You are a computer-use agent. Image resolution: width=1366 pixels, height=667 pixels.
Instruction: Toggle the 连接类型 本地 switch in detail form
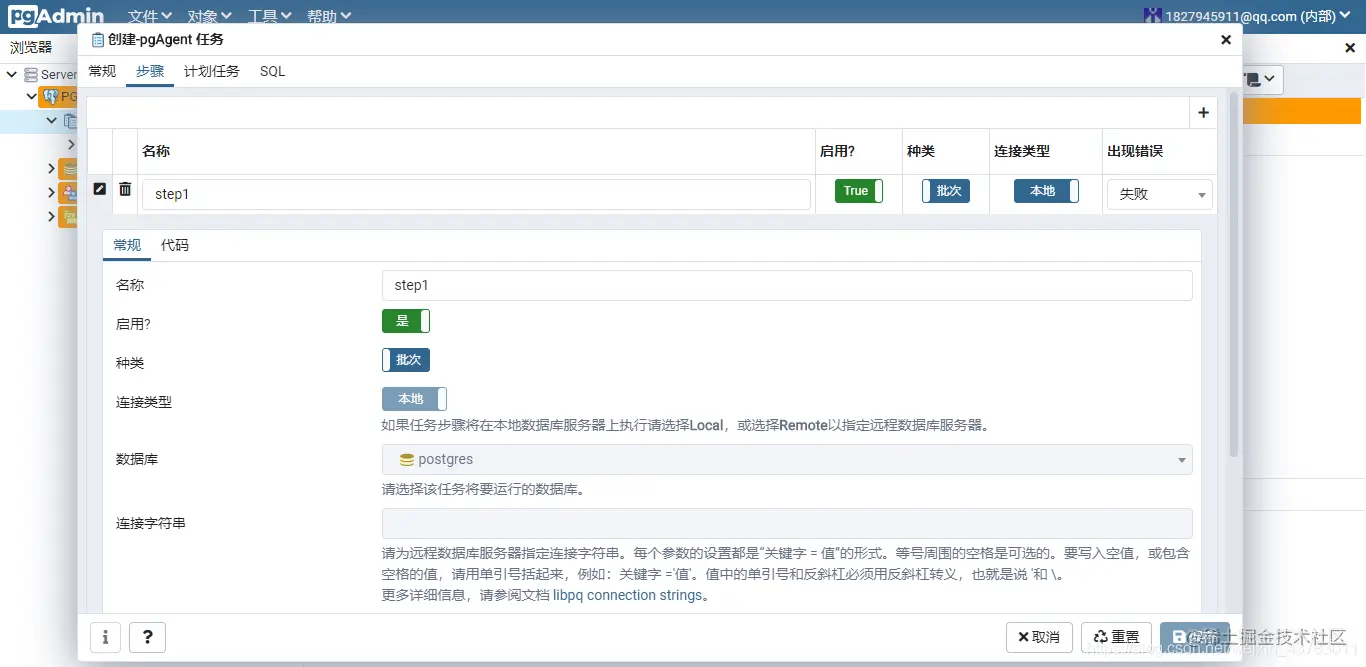[414, 399]
